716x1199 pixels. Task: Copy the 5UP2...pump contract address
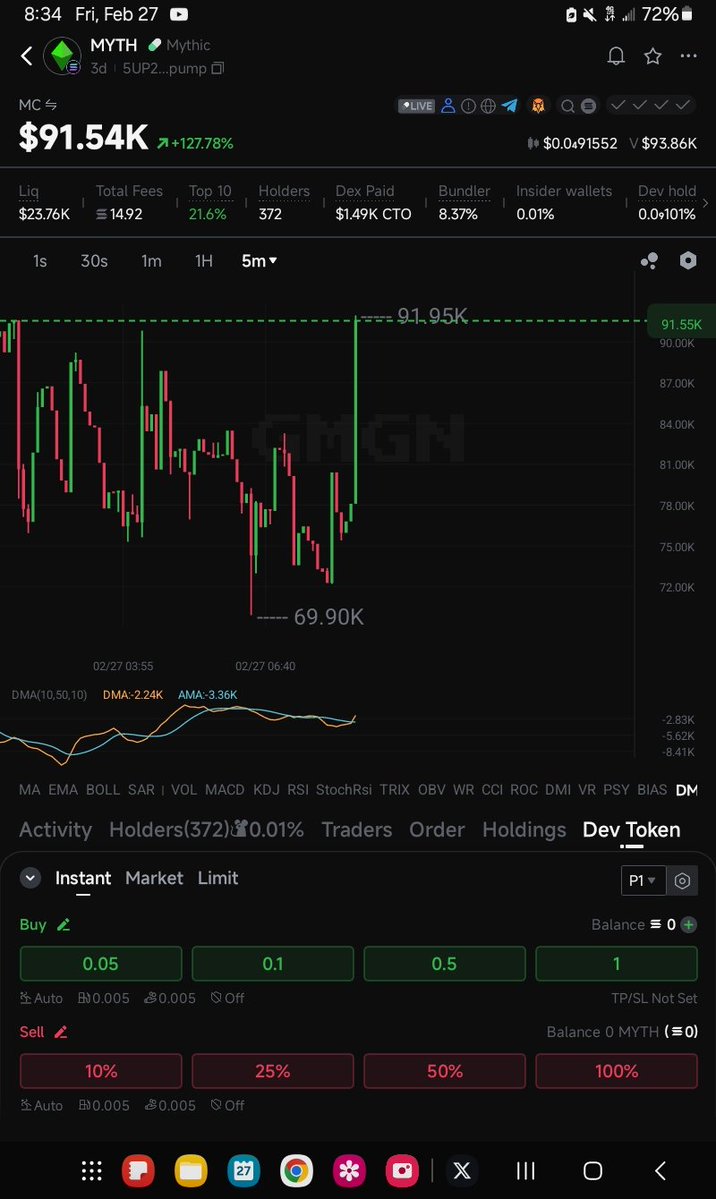(x=218, y=68)
